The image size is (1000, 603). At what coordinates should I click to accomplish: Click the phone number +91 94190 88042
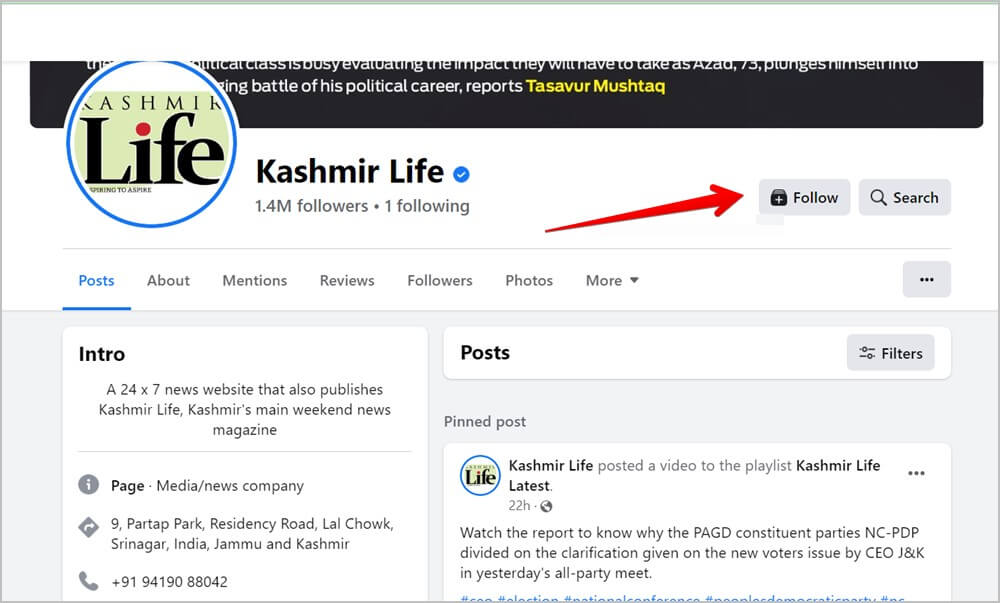(x=169, y=581)
